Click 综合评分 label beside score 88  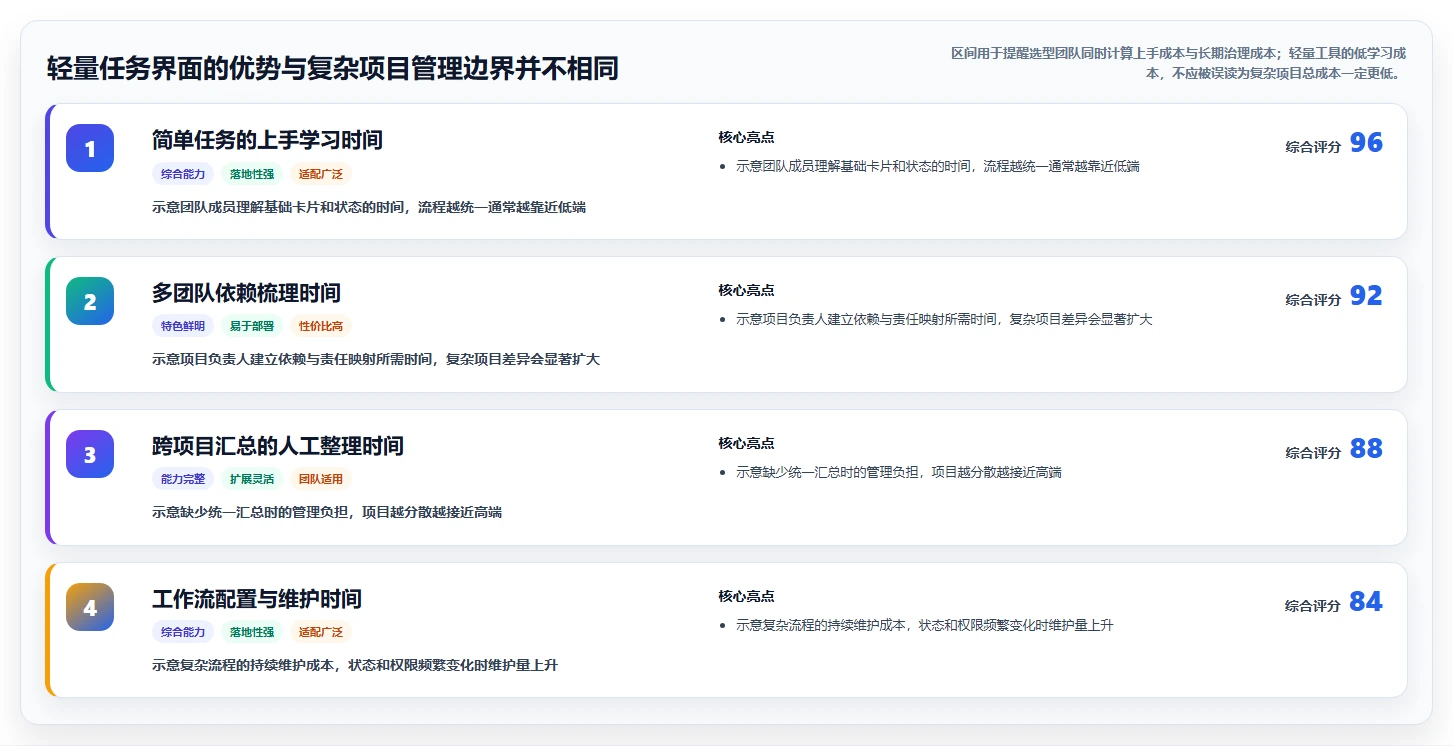[1313, 452]
